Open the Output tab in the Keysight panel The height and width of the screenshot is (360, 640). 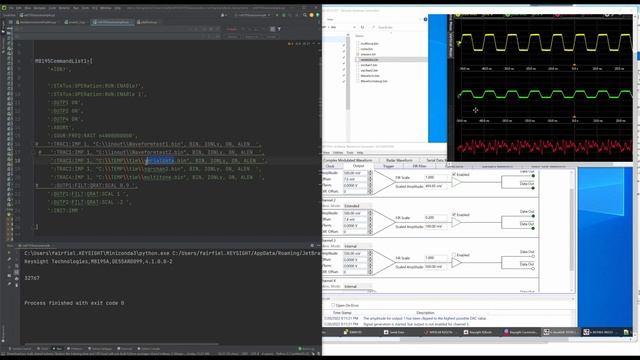pyautogui.click(x=358, y=166)
